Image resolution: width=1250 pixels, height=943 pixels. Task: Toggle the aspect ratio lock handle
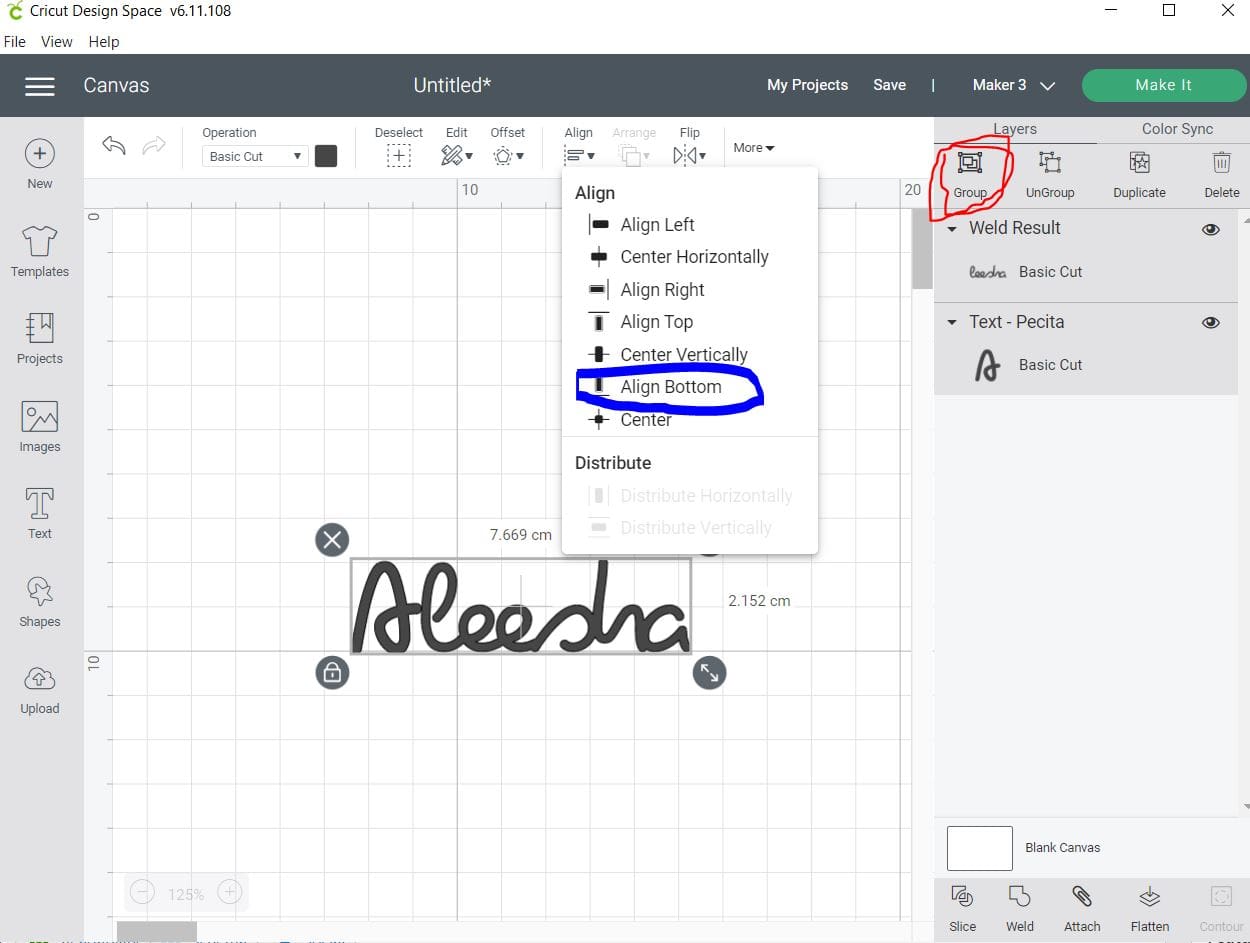(332, 673)
